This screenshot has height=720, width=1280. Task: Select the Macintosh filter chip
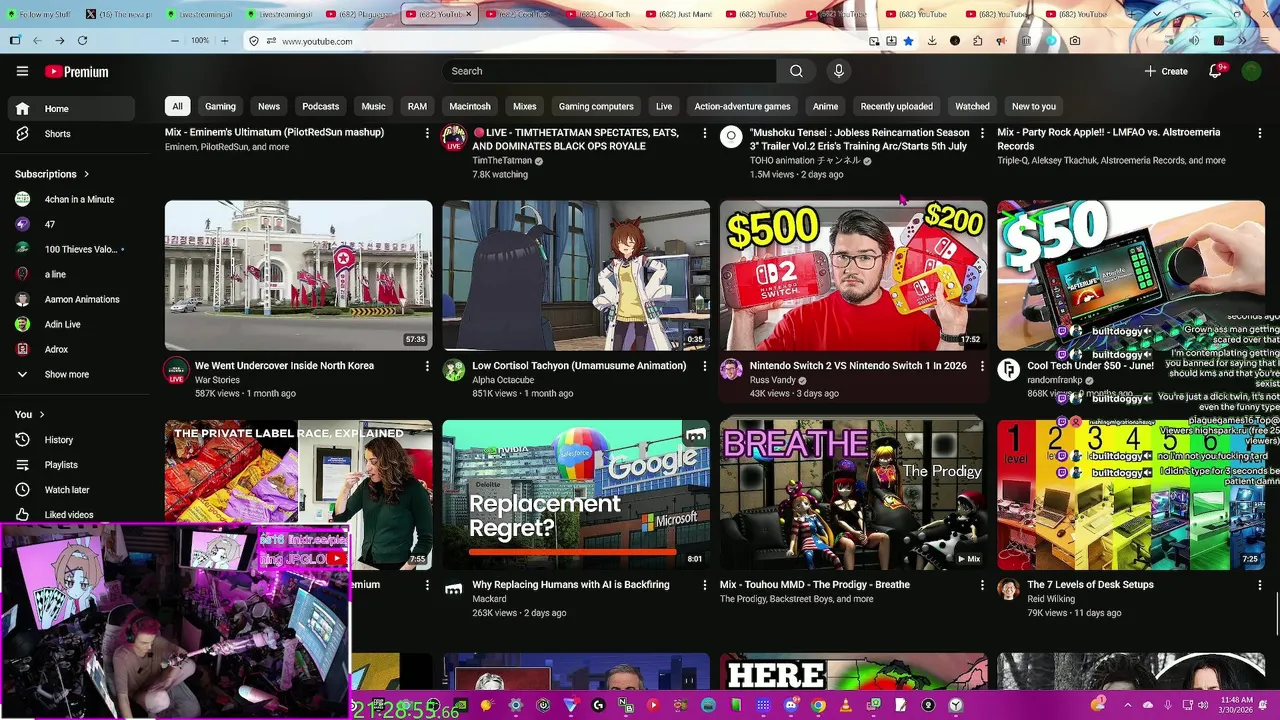pos(470,106)
